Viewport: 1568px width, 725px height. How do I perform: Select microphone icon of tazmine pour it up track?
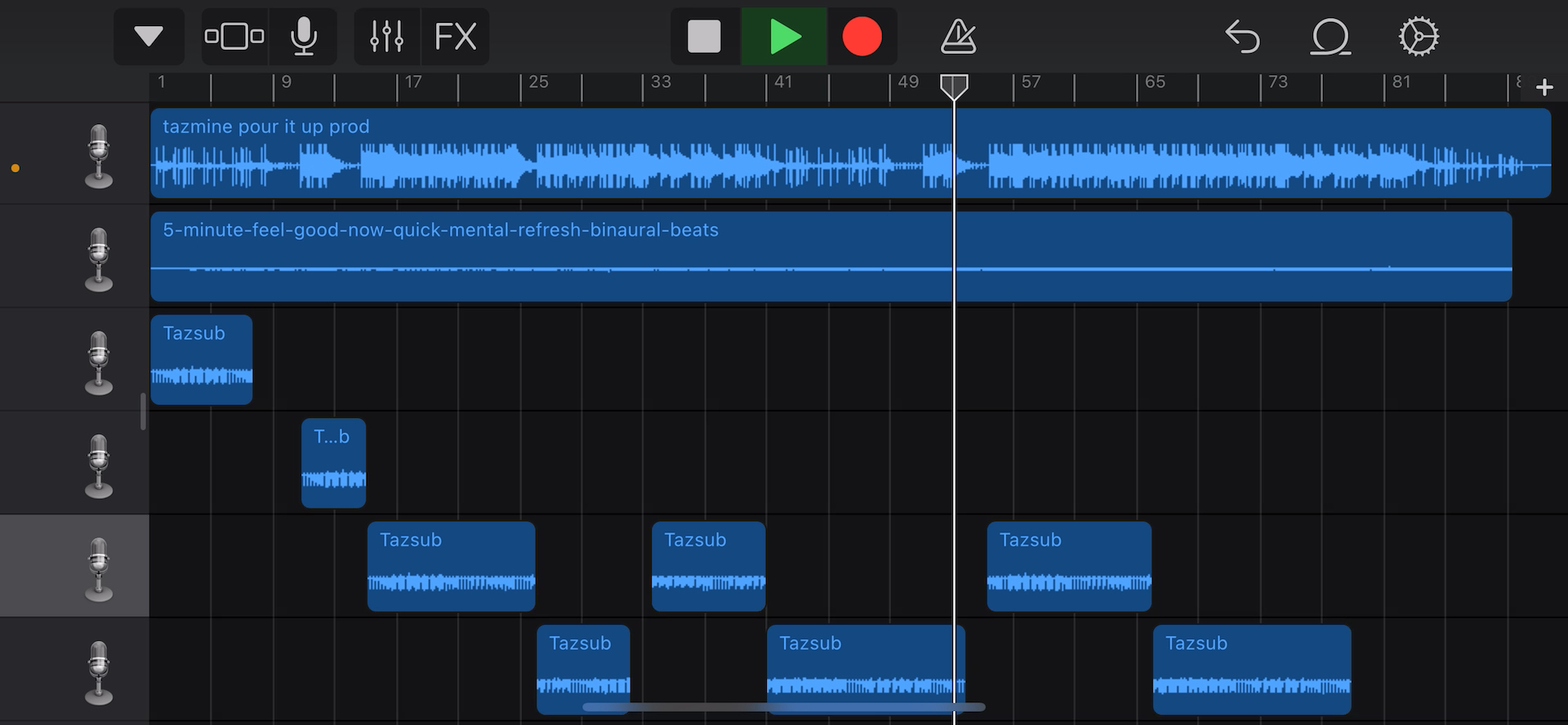[99, 155]
